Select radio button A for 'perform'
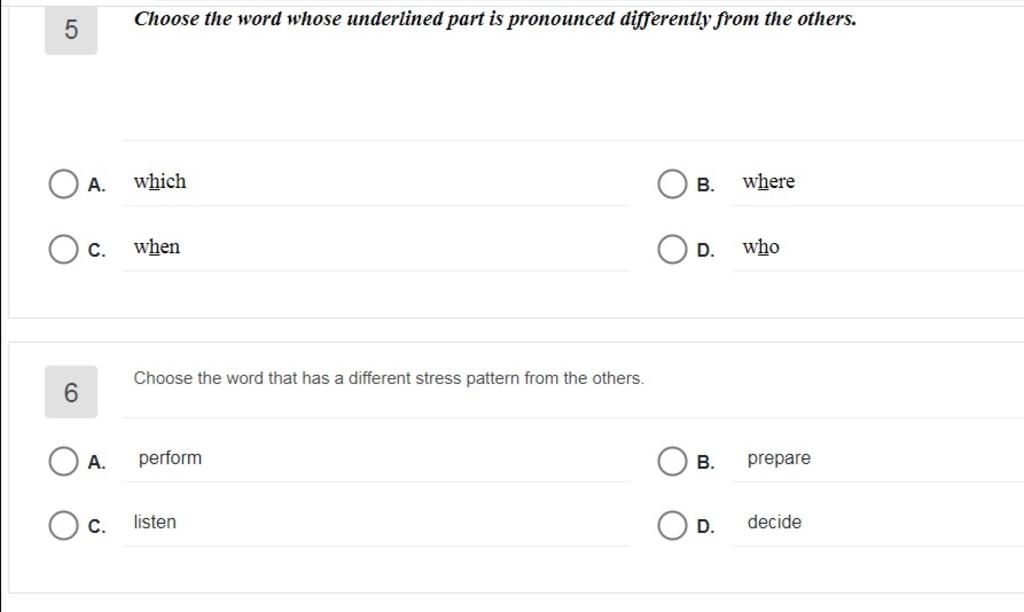1024x612 pixels. [x=63, y=461]
